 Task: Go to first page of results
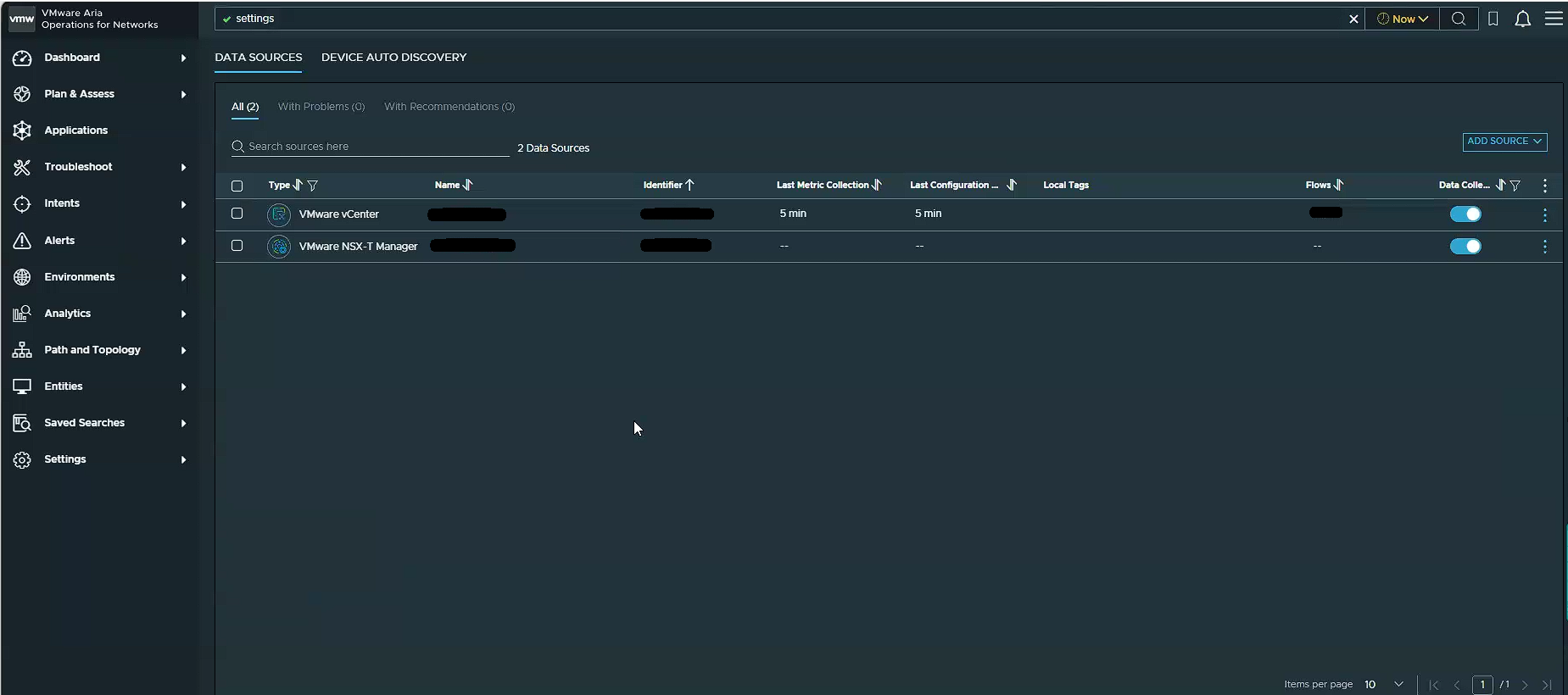click(x=1433, y=685)
